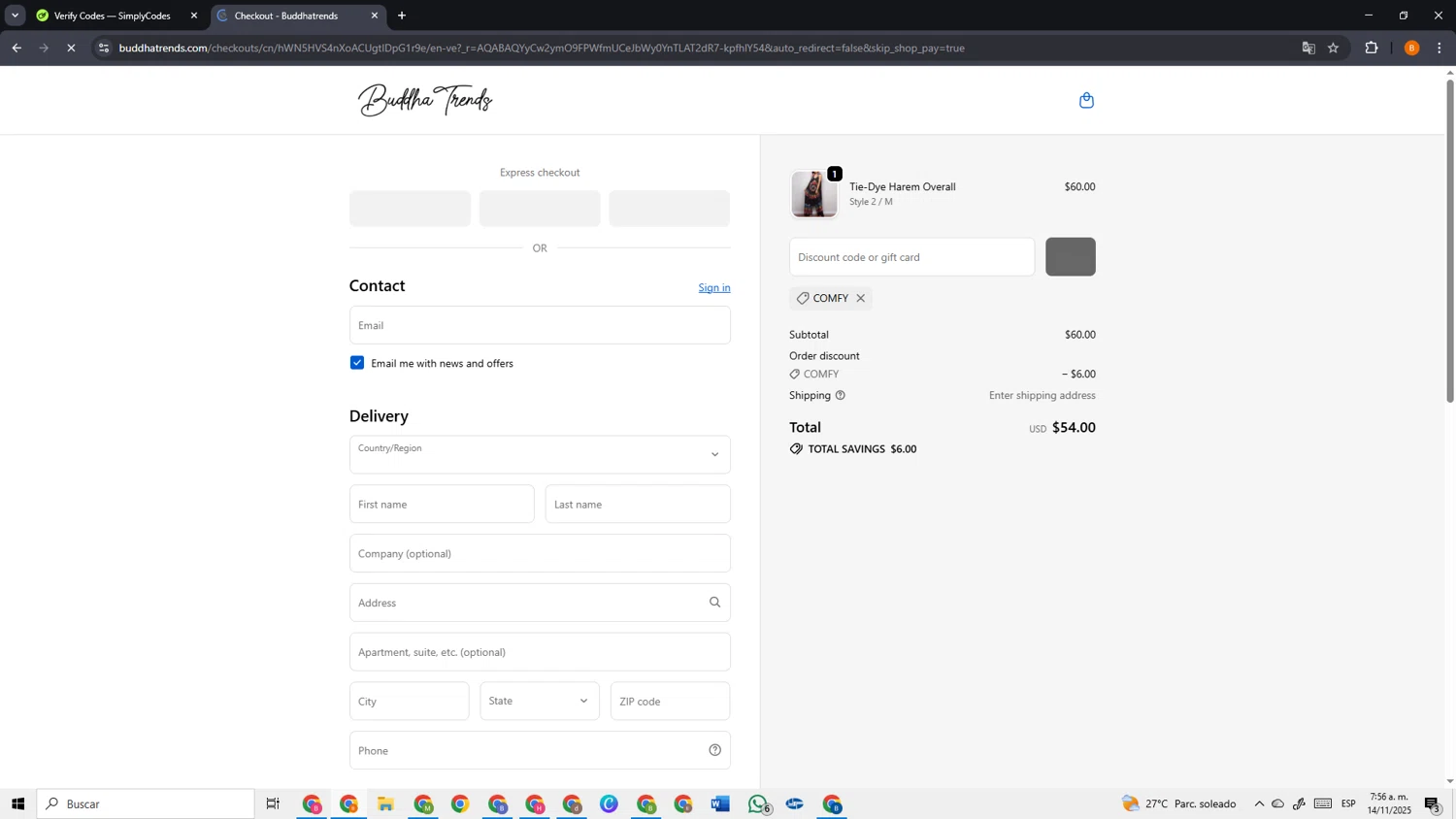Viewport: 1456px width, 819px height.
Task: Focus the Discount code or gift card field
Action: pyautogui.click(x=912, y=257)
